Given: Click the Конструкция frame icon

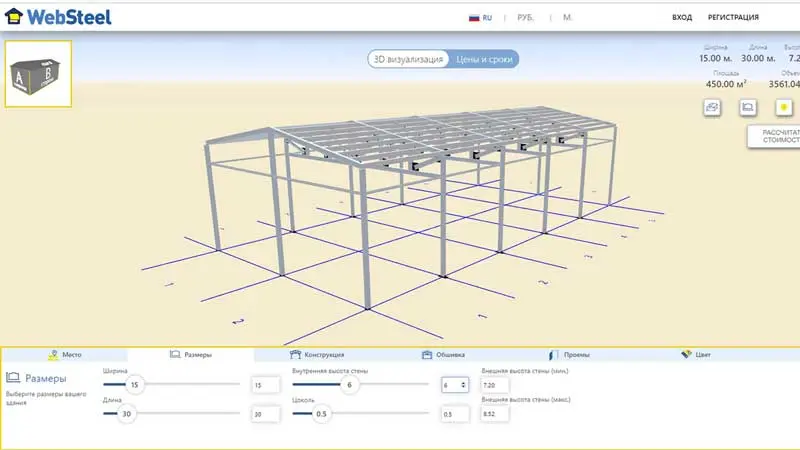Looking at the screenshot, I should click(295, 355).
